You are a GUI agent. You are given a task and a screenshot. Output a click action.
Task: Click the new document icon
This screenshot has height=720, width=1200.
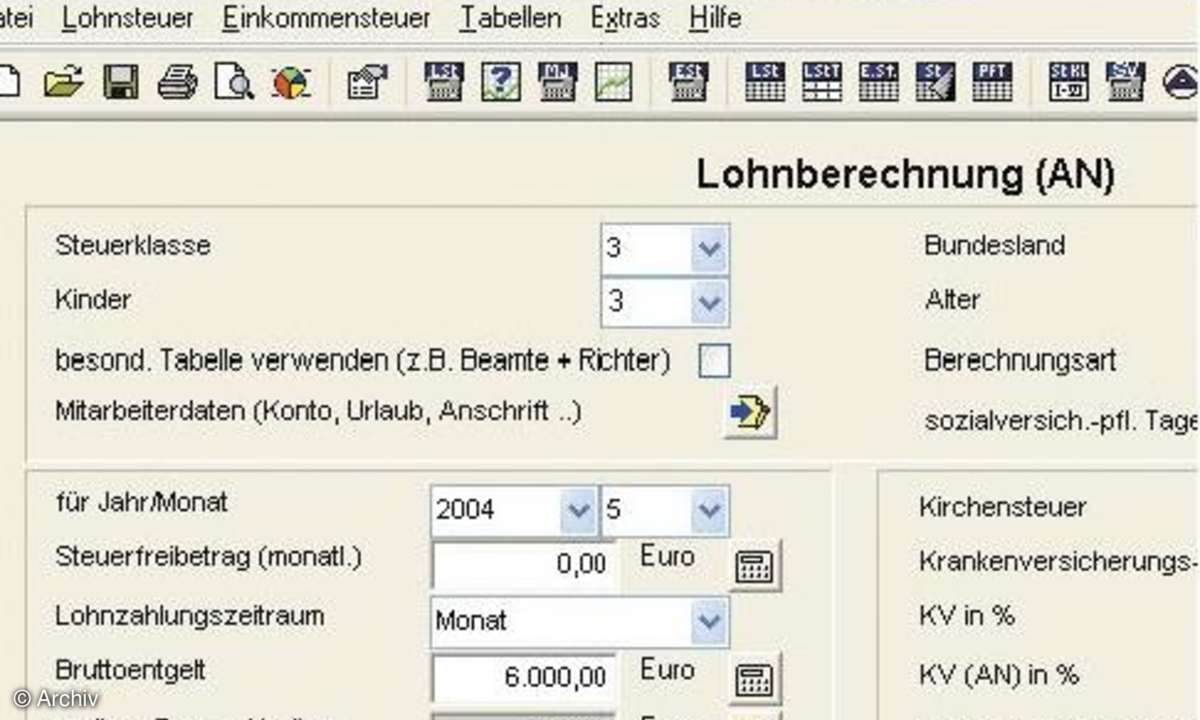tap(9, 82)
